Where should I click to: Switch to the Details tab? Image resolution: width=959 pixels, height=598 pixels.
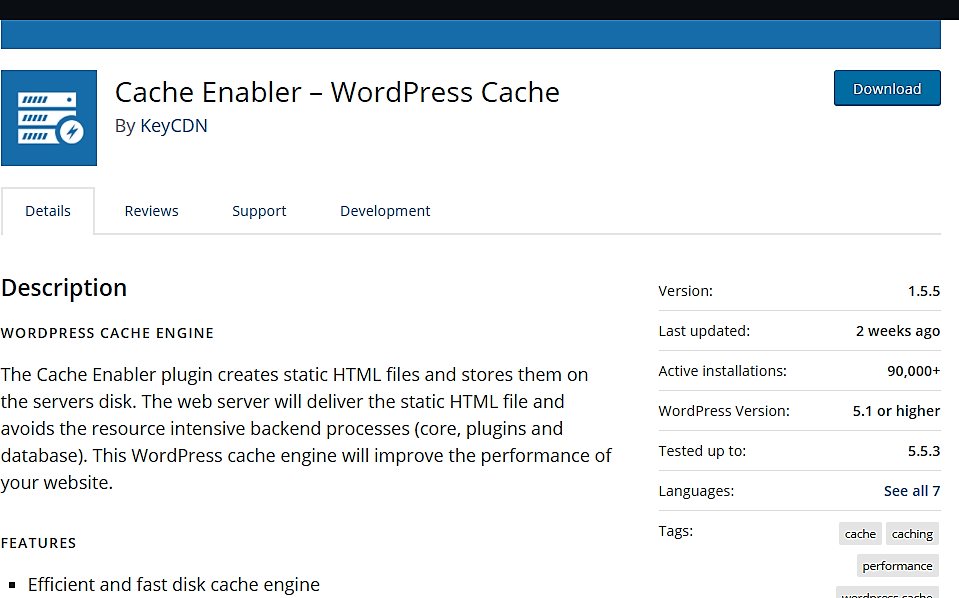tap(48, 211)
